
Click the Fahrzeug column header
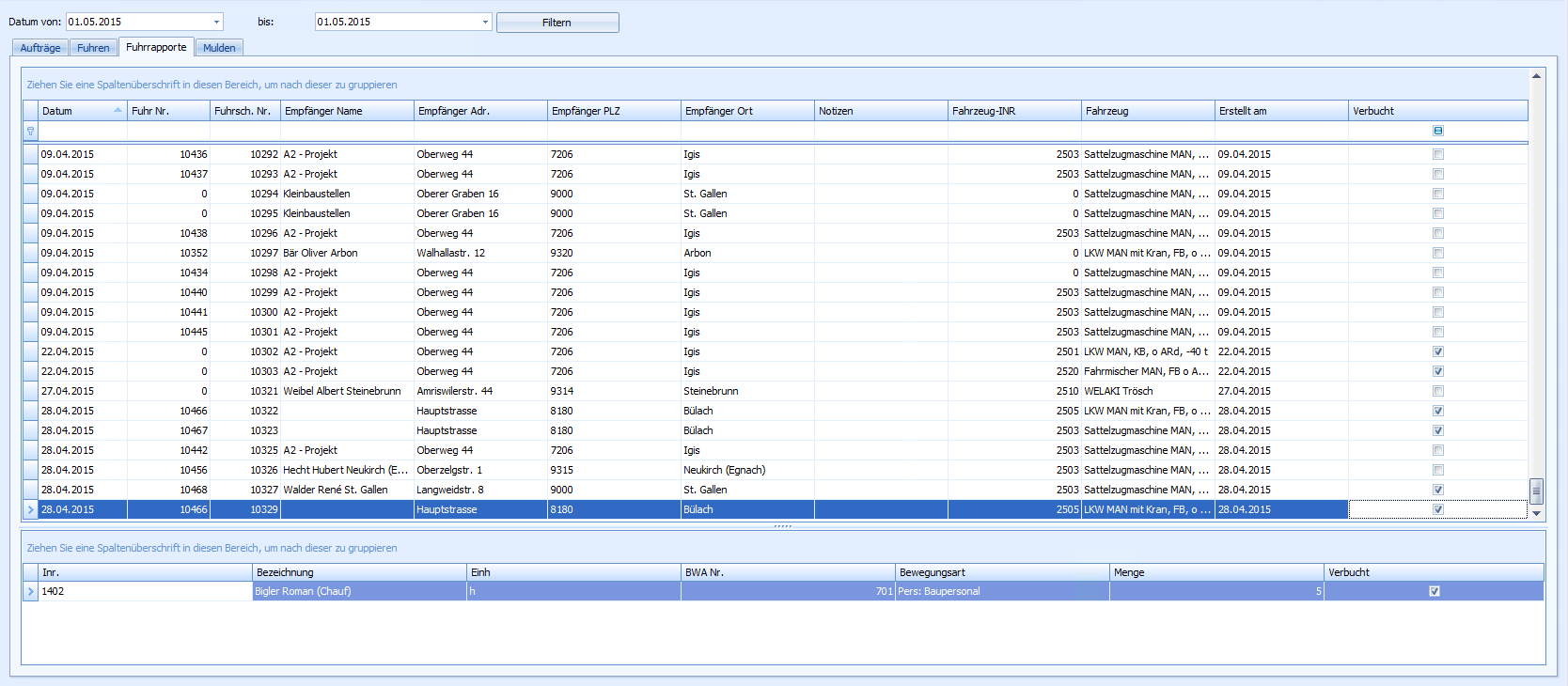click(x=1148, y=111)
